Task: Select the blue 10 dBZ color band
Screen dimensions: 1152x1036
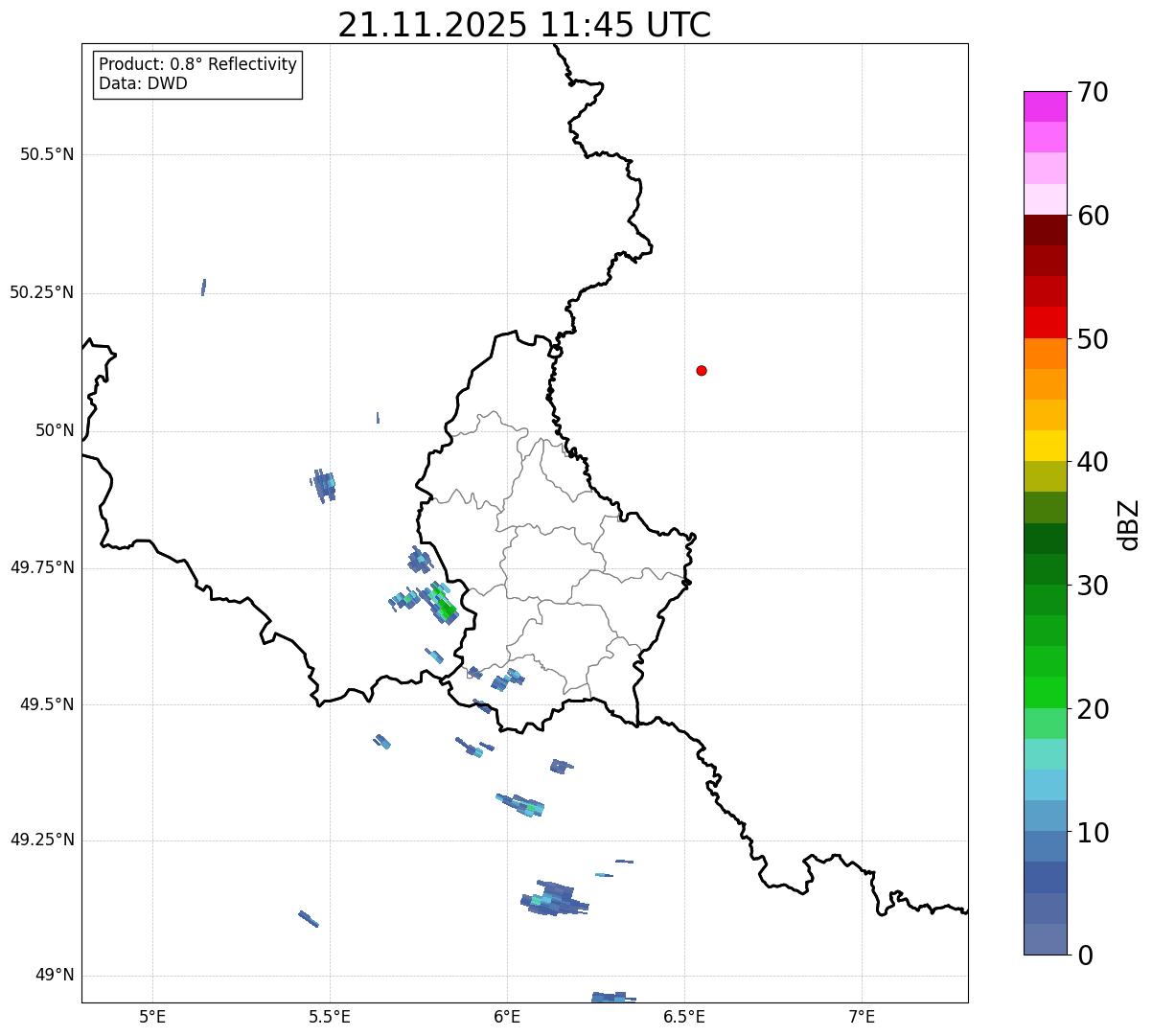Action: [x=1045, y=816]
